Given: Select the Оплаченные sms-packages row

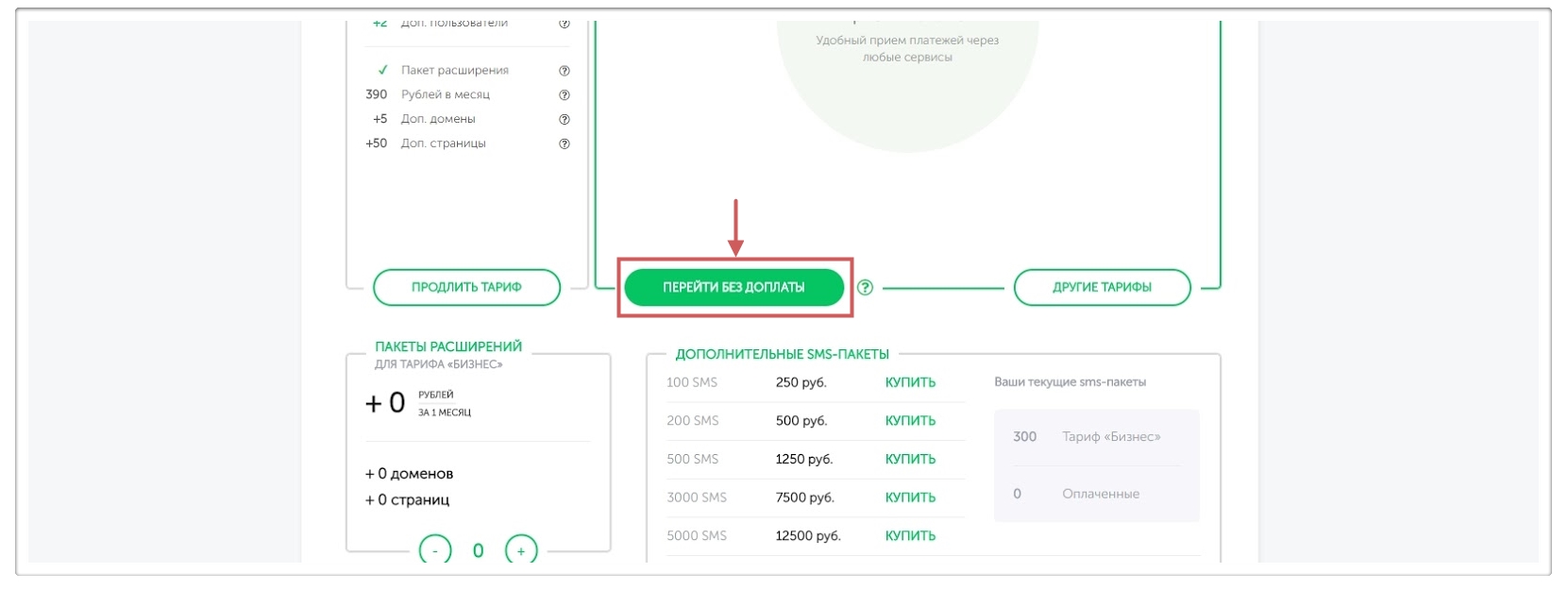Looking at the screenshot, I should click(x=1096, y=494).
